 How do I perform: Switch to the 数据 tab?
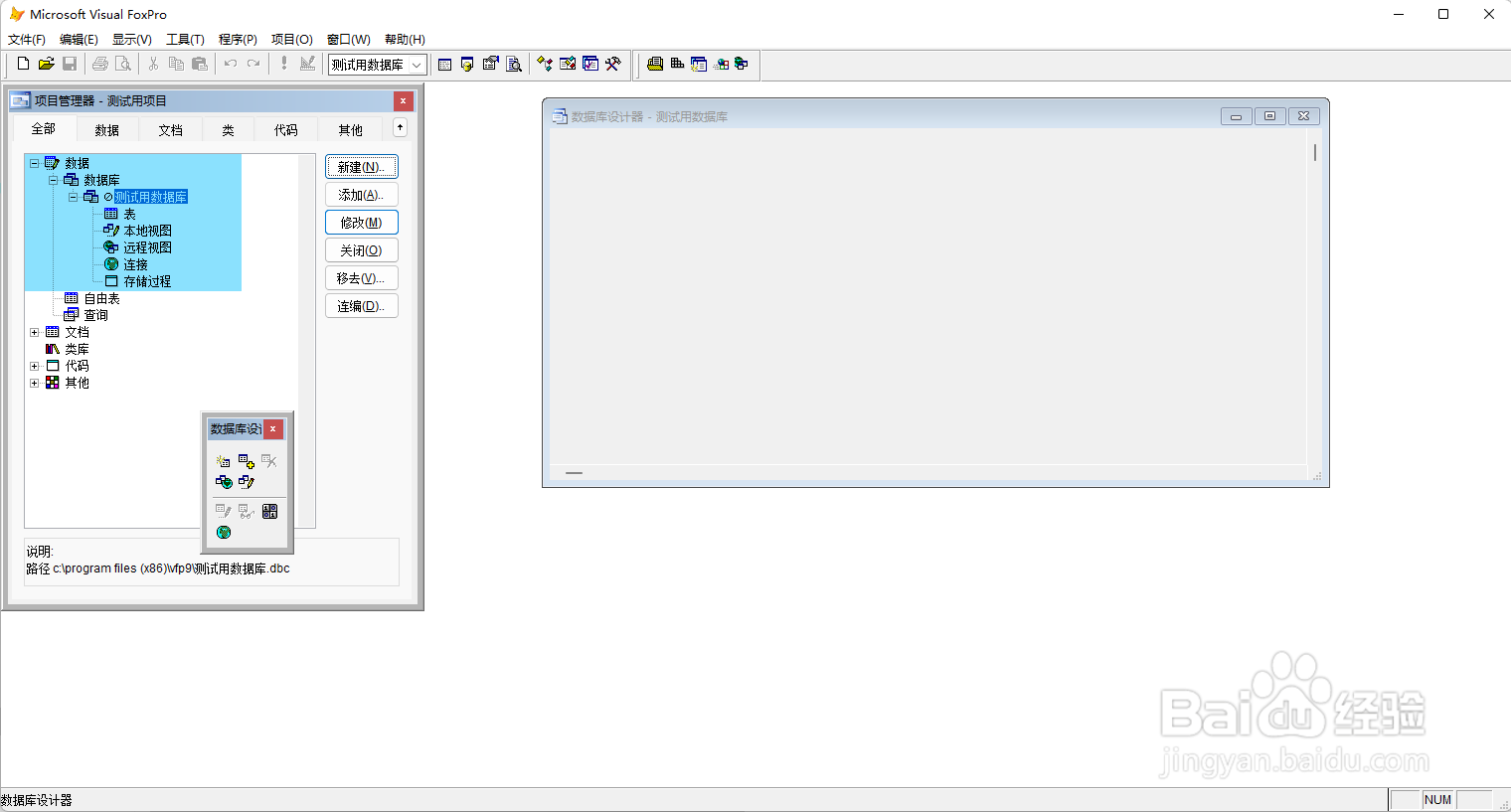pos(107,130)
